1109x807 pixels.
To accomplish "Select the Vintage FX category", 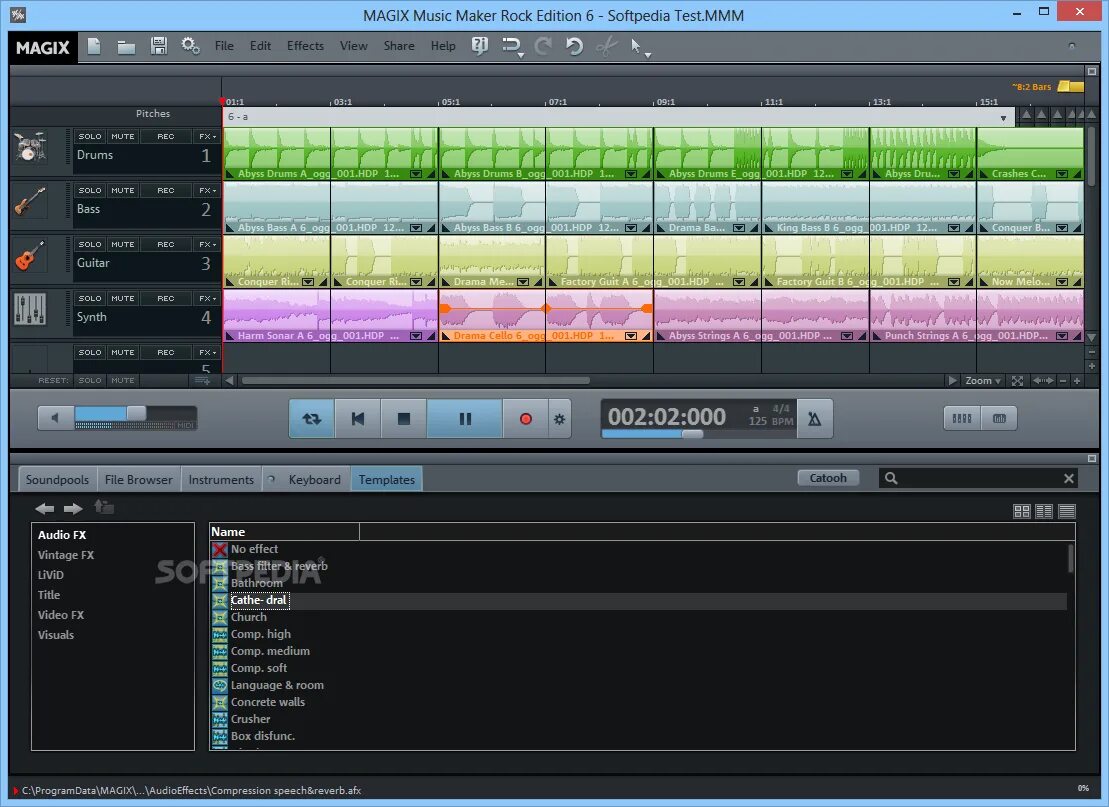I will tap(66, 555).
